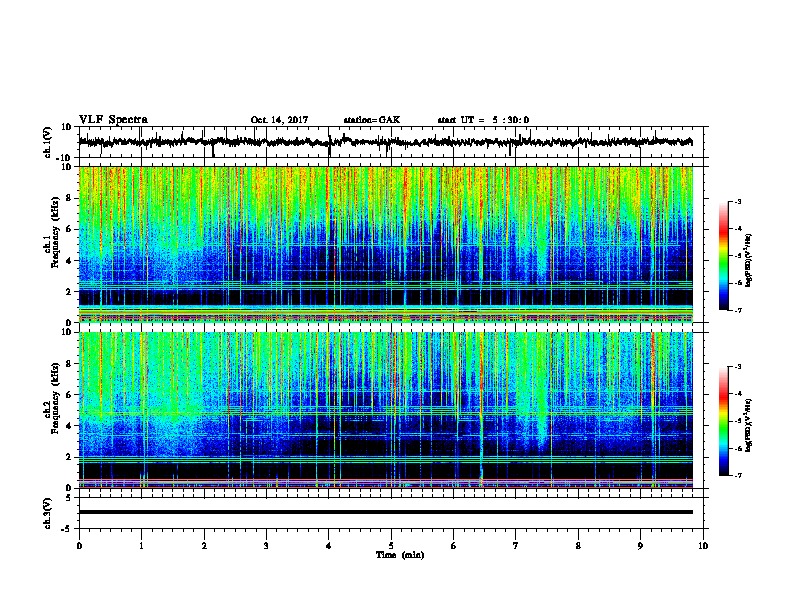The image size is (792, 612).
Task: Click the "VLF Spectra" plot title
Action: pyautogui.click(x=113, y=119)
